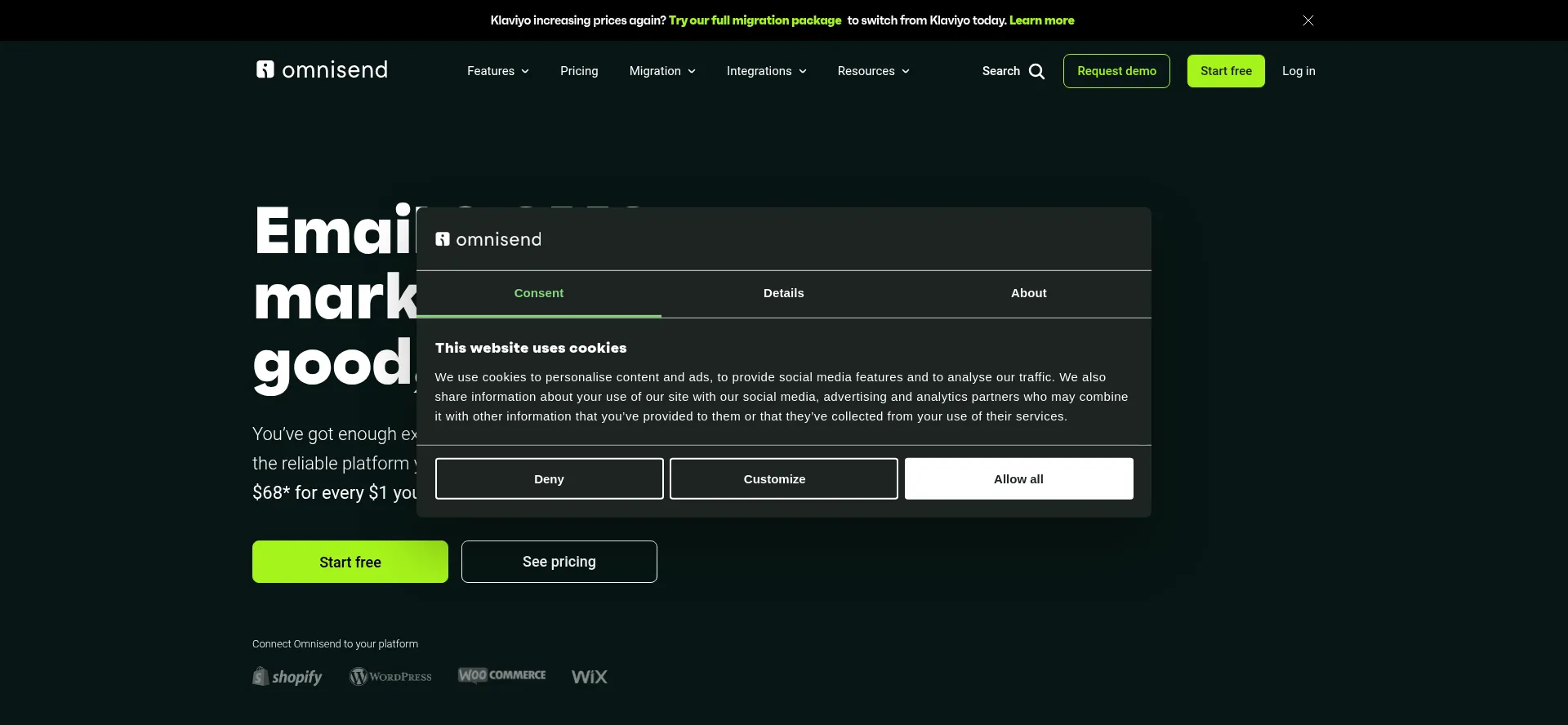Dismiss the top announcement banner
Screen dimensions: 1568x725
pyautogui.click(x=1307, y=20)
